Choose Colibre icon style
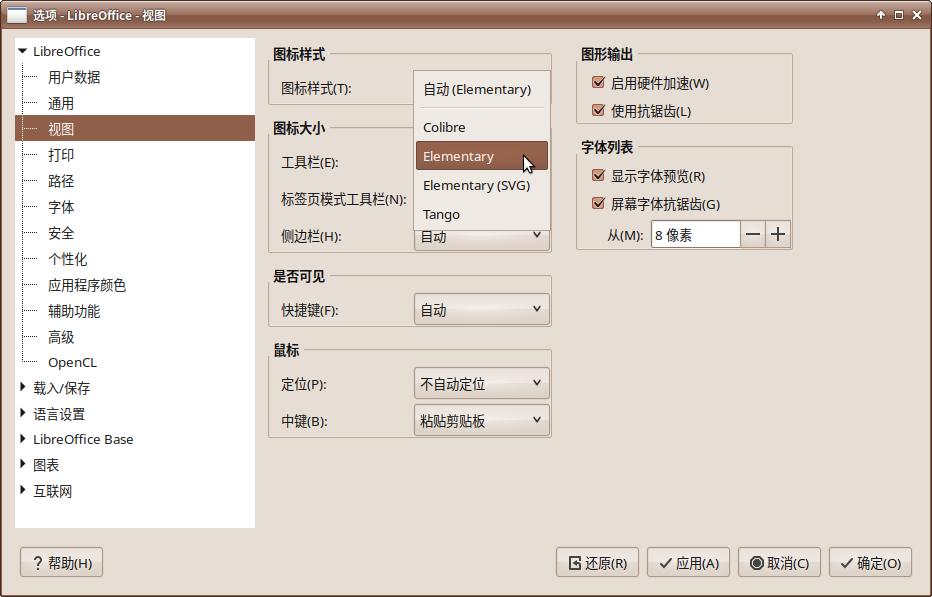 [481, 127]
